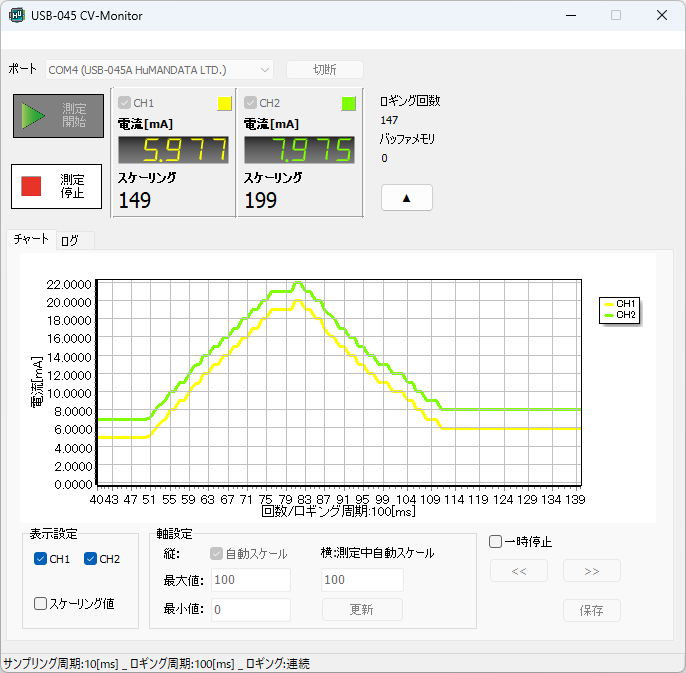Select the チャート tab

pyautogui.click(x=31, y=239)
